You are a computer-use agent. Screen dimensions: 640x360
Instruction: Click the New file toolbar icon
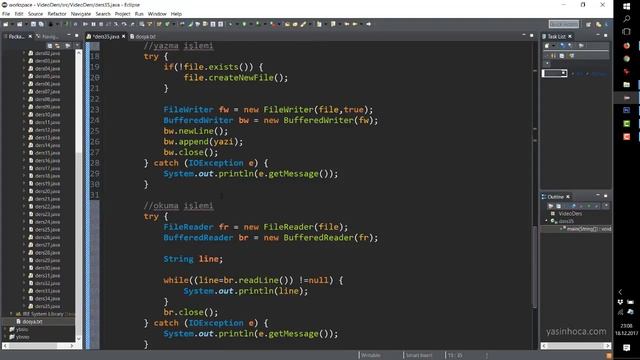coord(6,24)
